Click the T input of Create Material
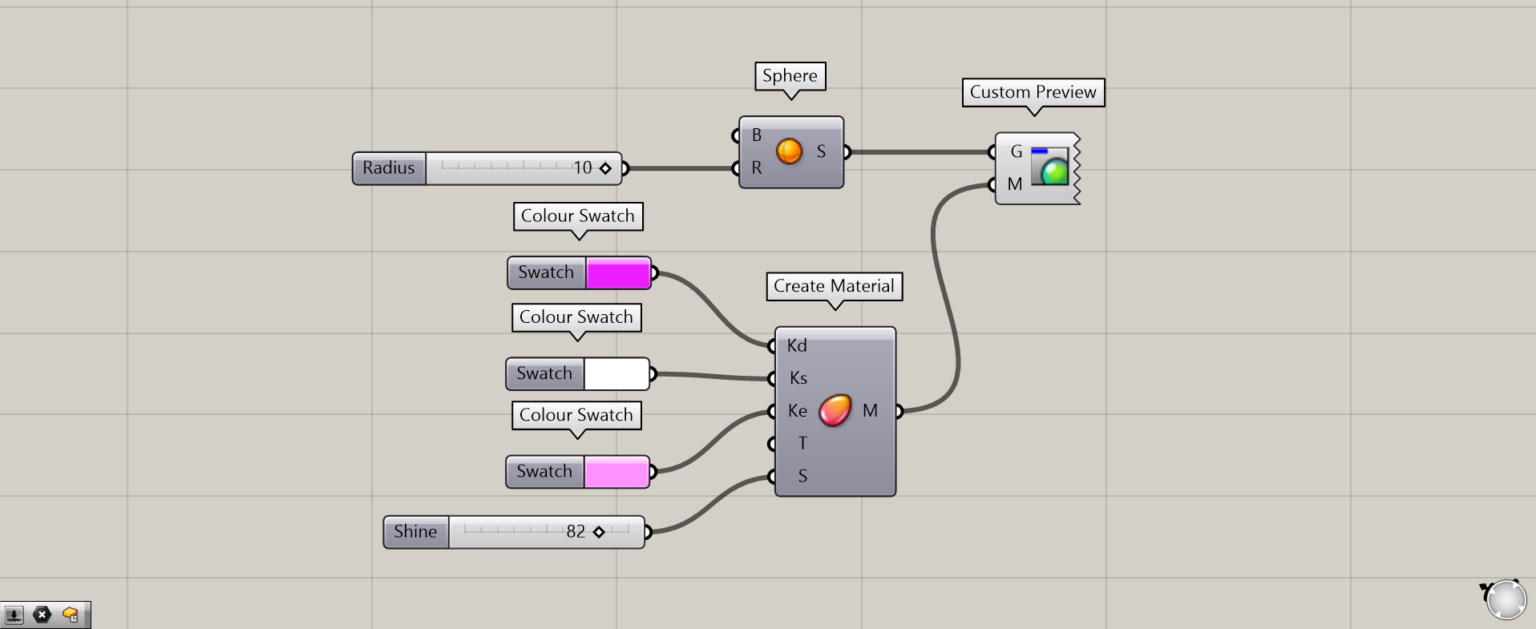 [802, 444]
